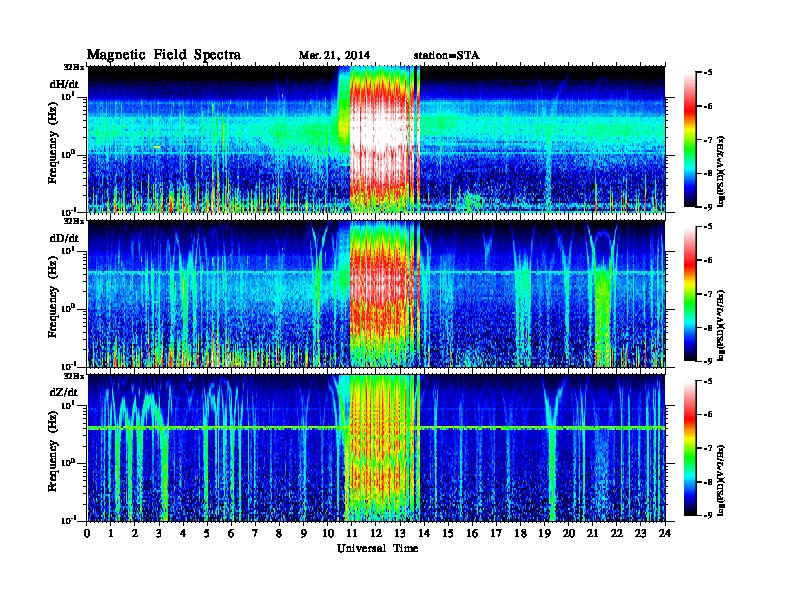Click the "Universal Time" axis title

point(378,549)
